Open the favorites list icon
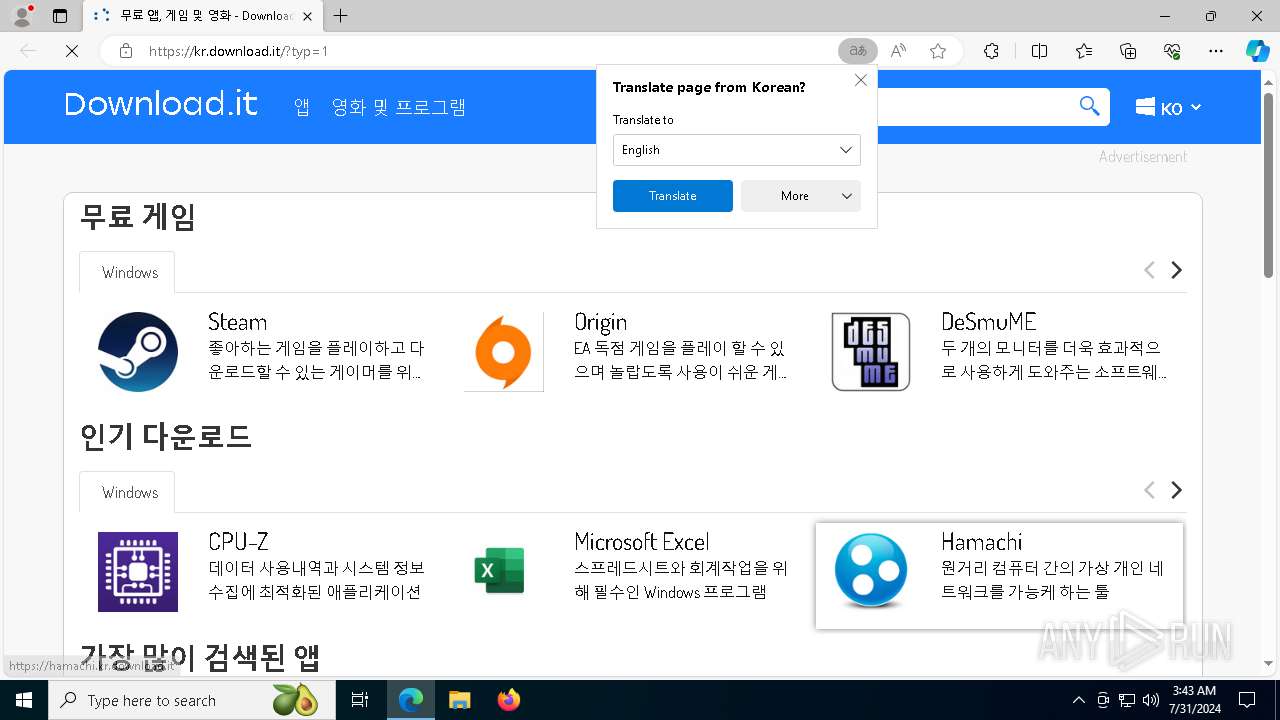Viewport: 1280px width, 720px height. [x=1084, y=51]
